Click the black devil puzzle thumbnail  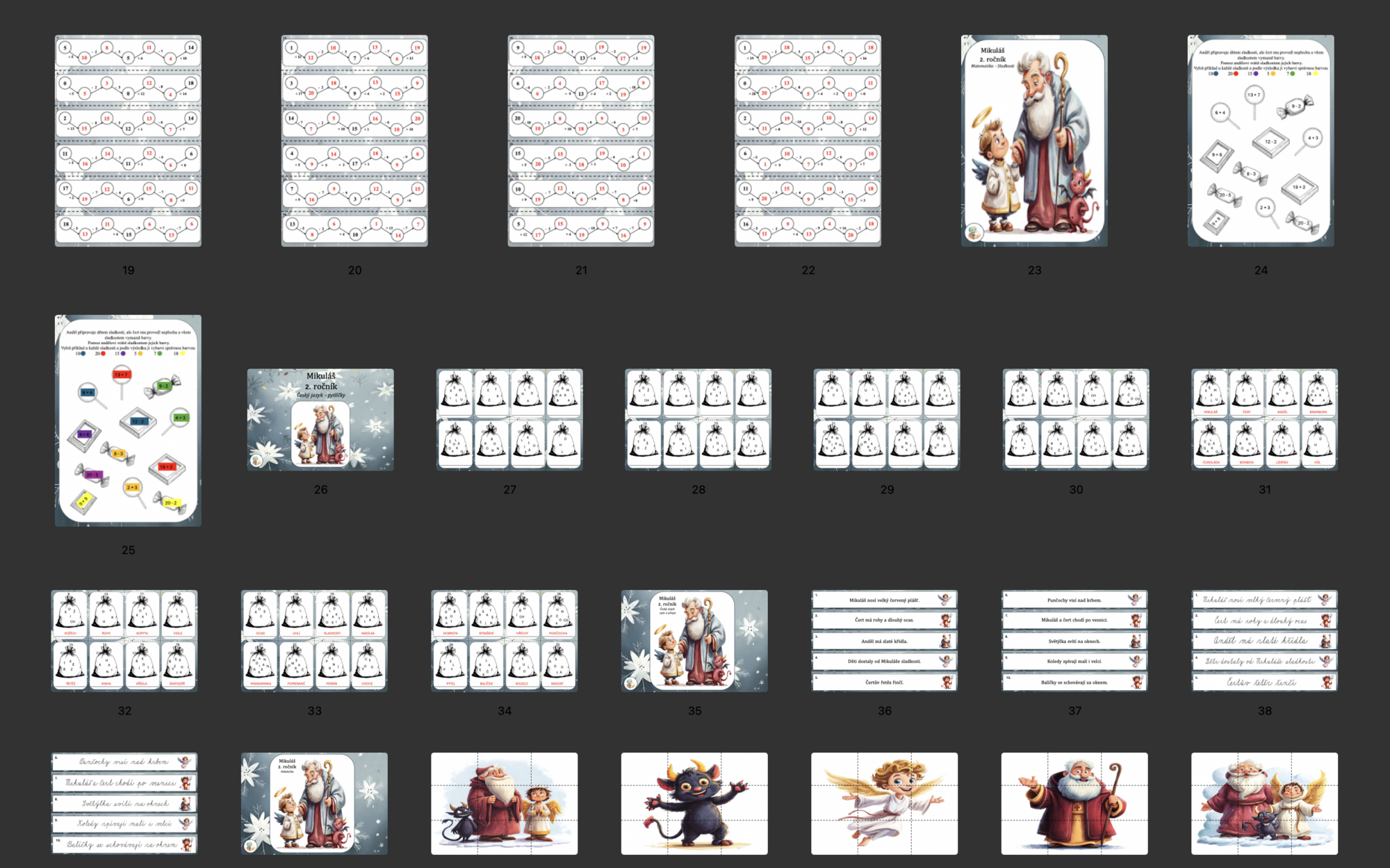tap(694, 803)
